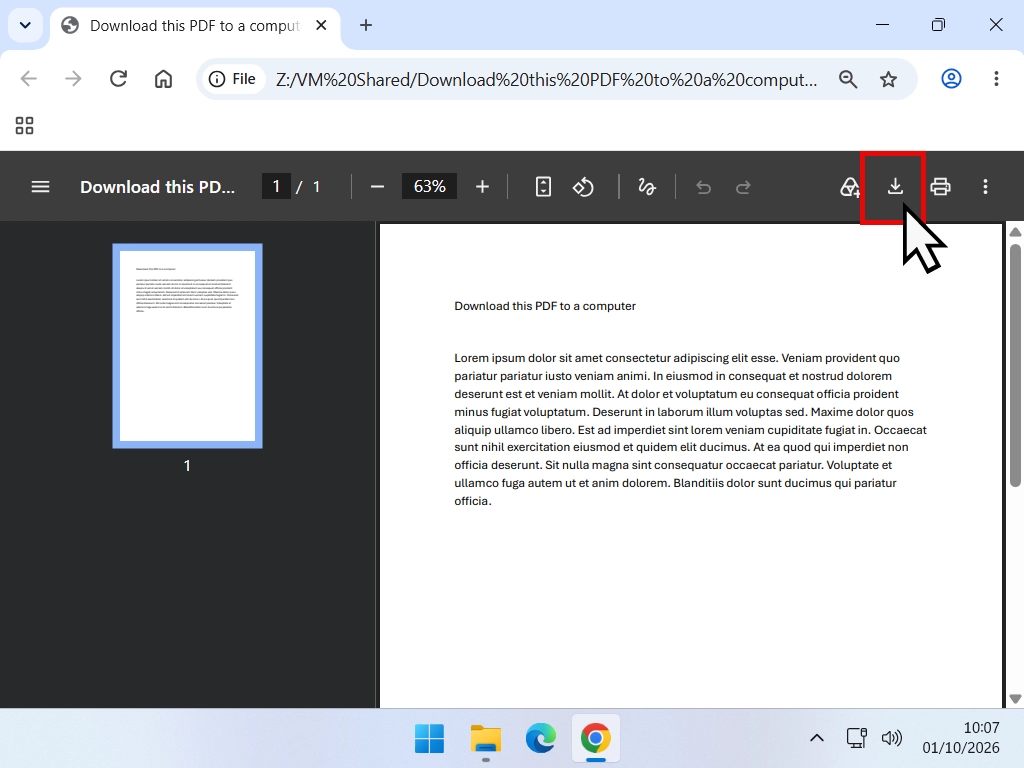Open the PDF viewer more actions menu

(x=985, y=187)
